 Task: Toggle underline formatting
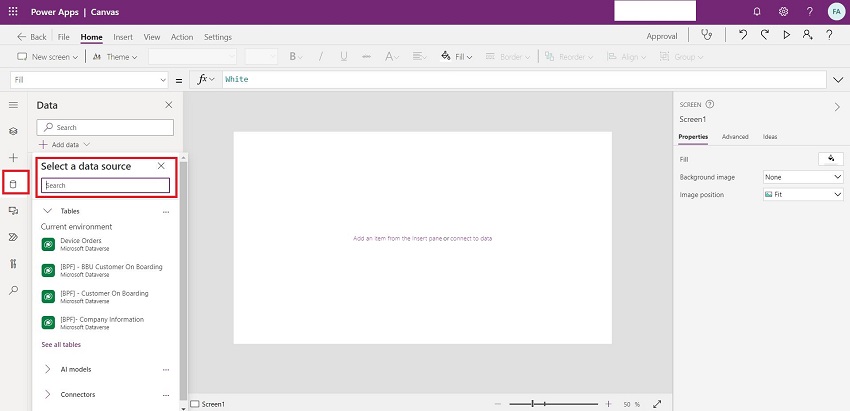344,56
